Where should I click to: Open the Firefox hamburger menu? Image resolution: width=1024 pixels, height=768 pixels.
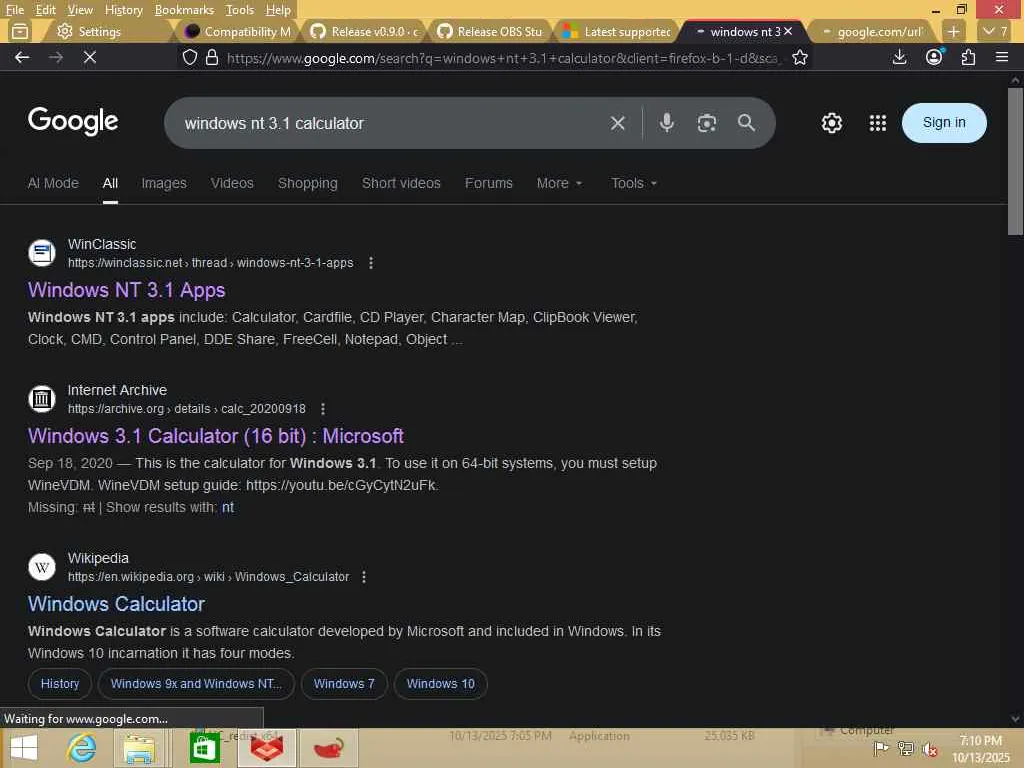1002,57
